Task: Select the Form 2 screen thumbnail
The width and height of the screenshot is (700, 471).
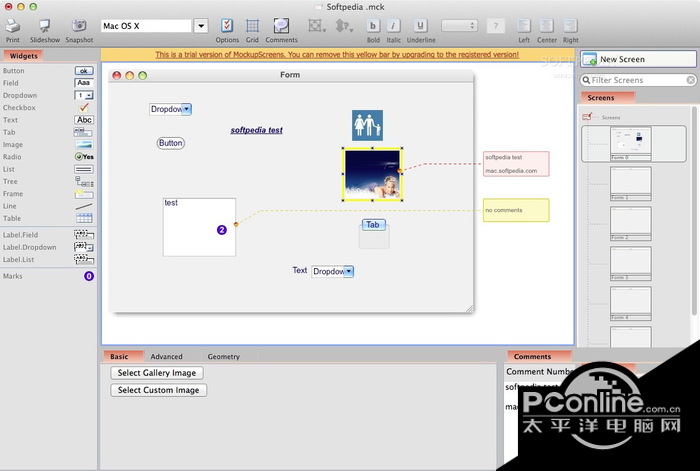Action: click(x=630, y=224)
